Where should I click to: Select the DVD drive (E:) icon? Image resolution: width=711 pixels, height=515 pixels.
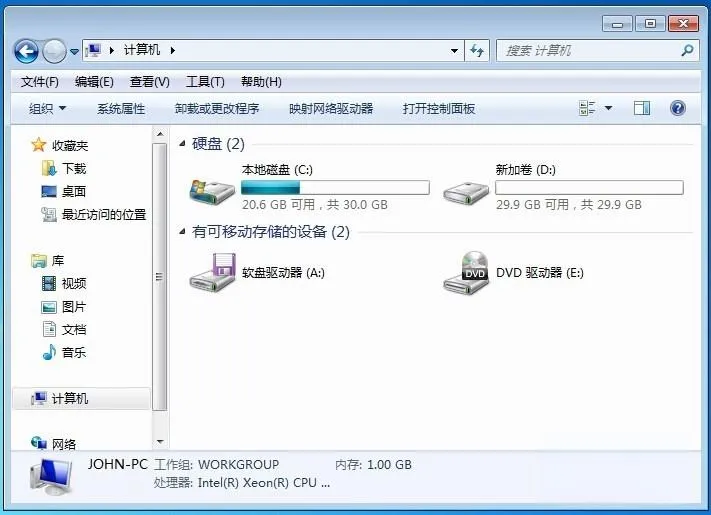pyautogui.click(x=466, y=272)
